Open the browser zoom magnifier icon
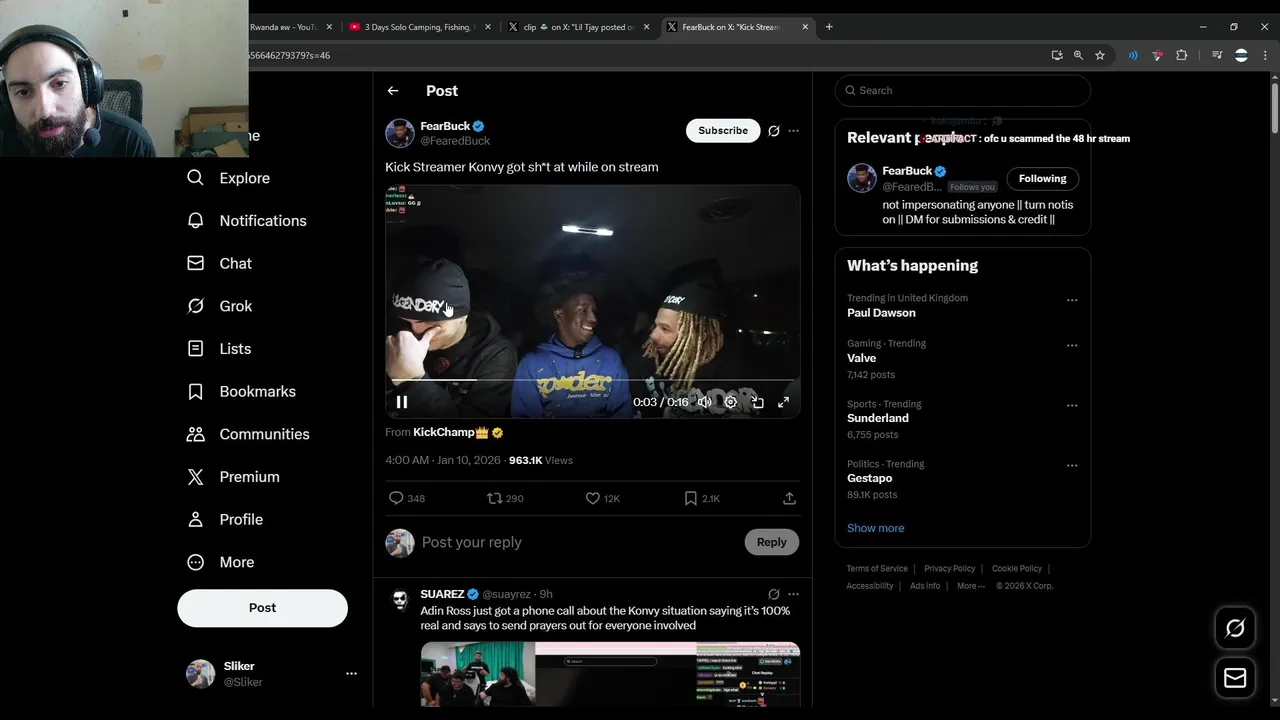 1078,56
